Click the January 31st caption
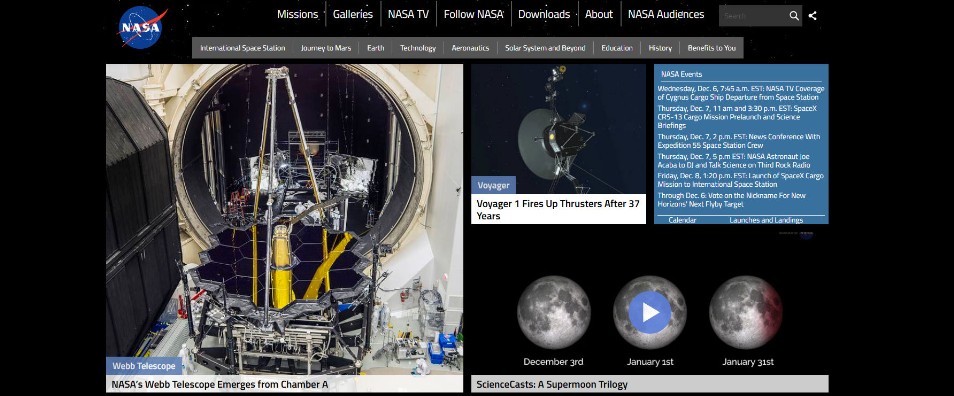Image resolution: width=954 pixels, height=396 pixels. (748, 362)
